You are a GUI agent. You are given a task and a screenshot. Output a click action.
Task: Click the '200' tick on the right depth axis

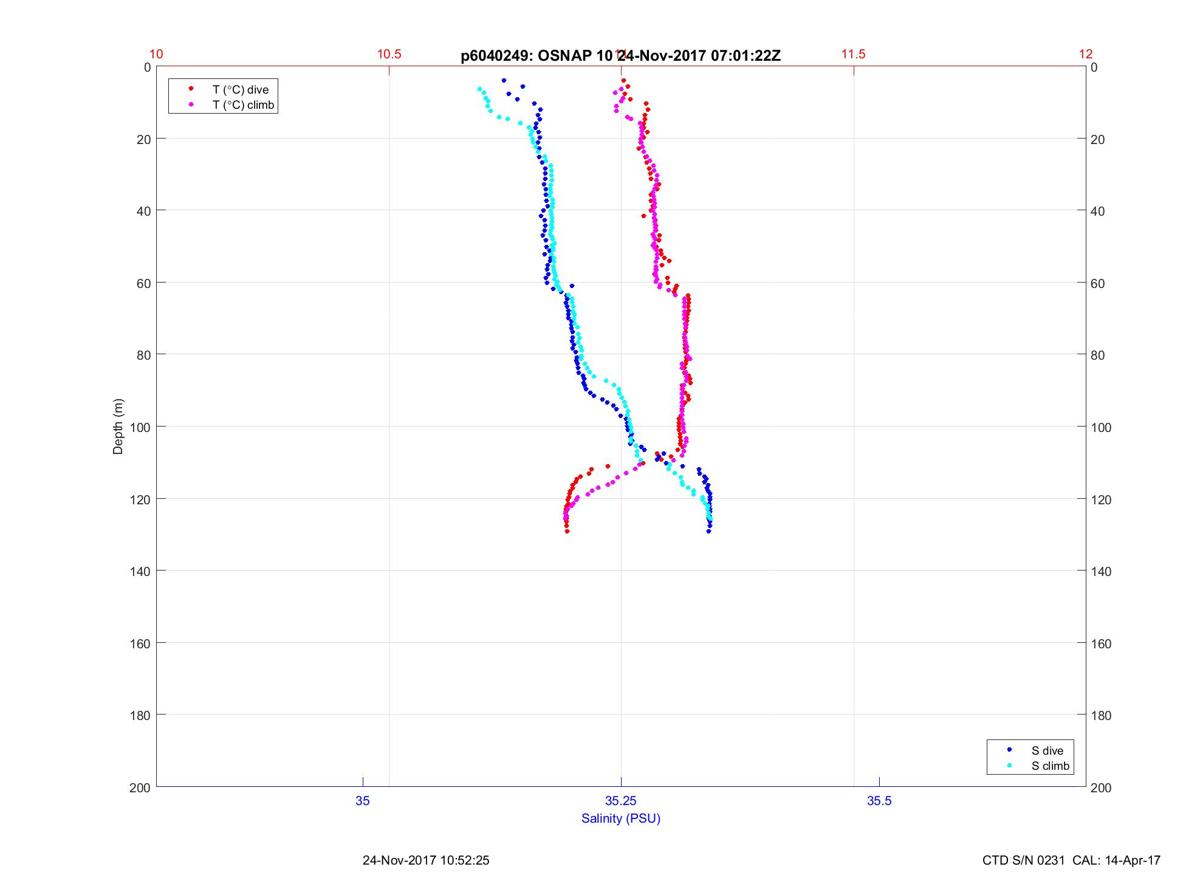coord(1101,788)
